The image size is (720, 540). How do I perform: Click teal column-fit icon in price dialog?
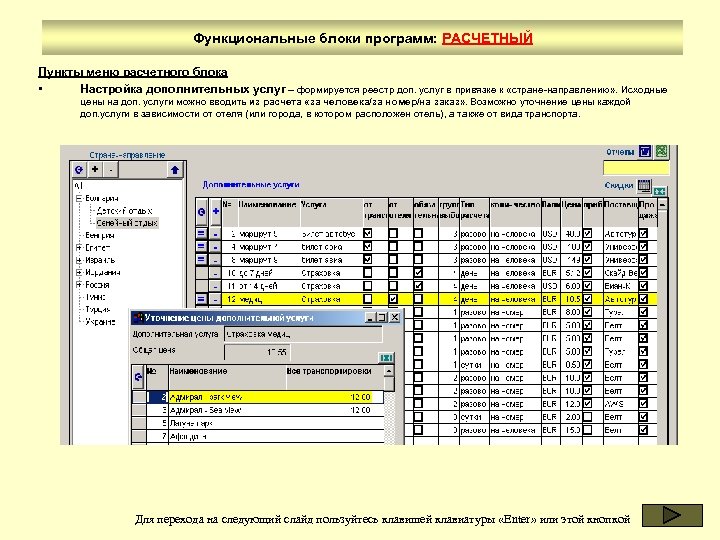click(x=387, y=358)
